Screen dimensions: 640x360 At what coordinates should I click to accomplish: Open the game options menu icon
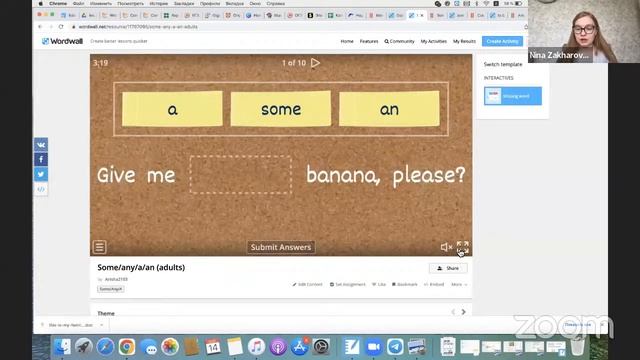point(99,247)
